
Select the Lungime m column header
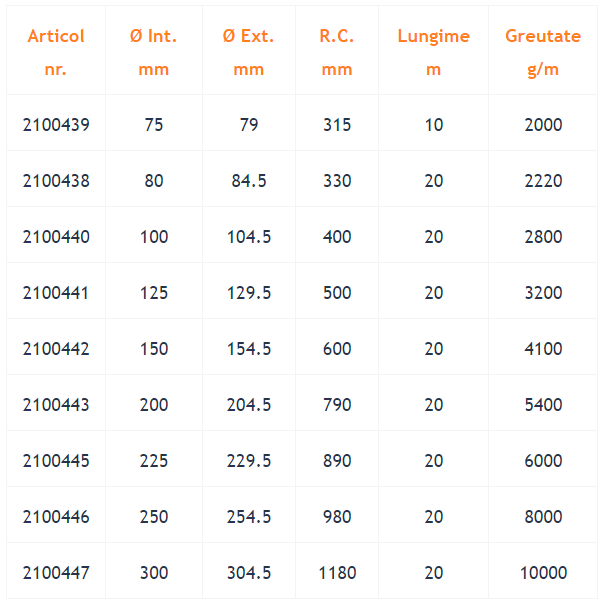click(x=433, y=51)
